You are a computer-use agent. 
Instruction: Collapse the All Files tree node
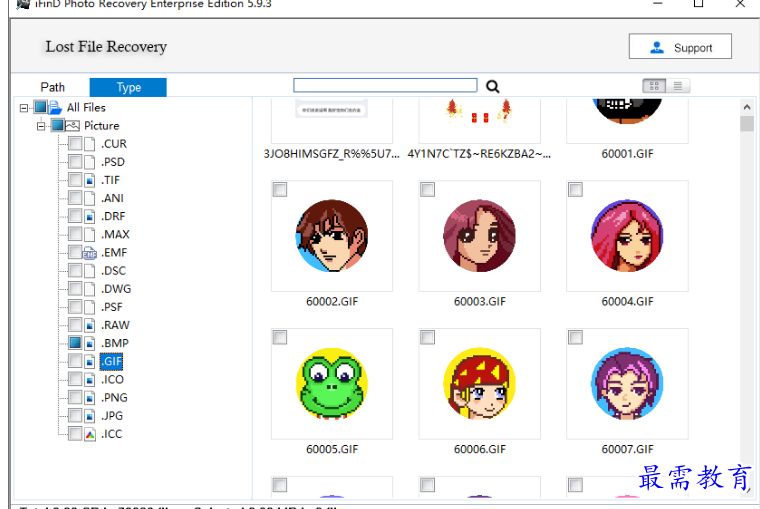pyautogui.click(x=24, y=108)
